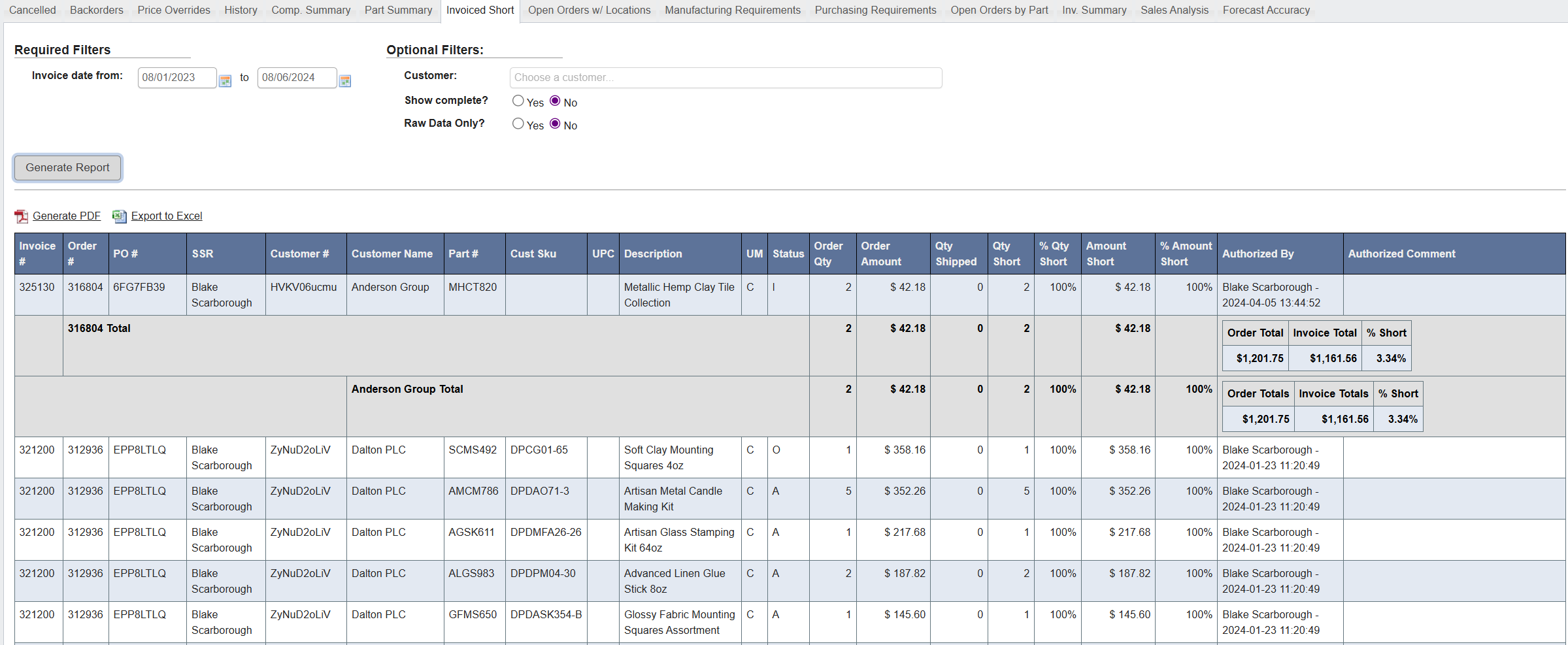Open the calendar picker for the end date
The height and width of the screenshot is (645, 1568).
(x=345, y=80)
